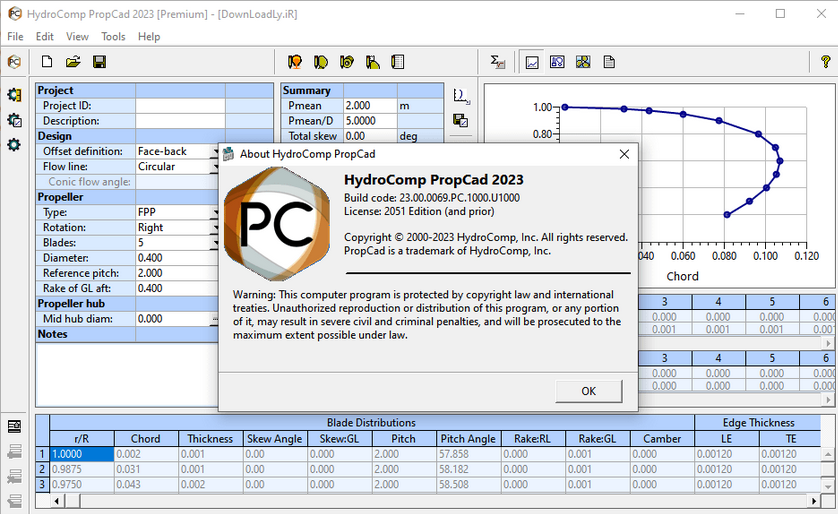The image size is (838, 514).
Task: Click the fourth orange builder icon with ruler
Action: click(373, 62)
